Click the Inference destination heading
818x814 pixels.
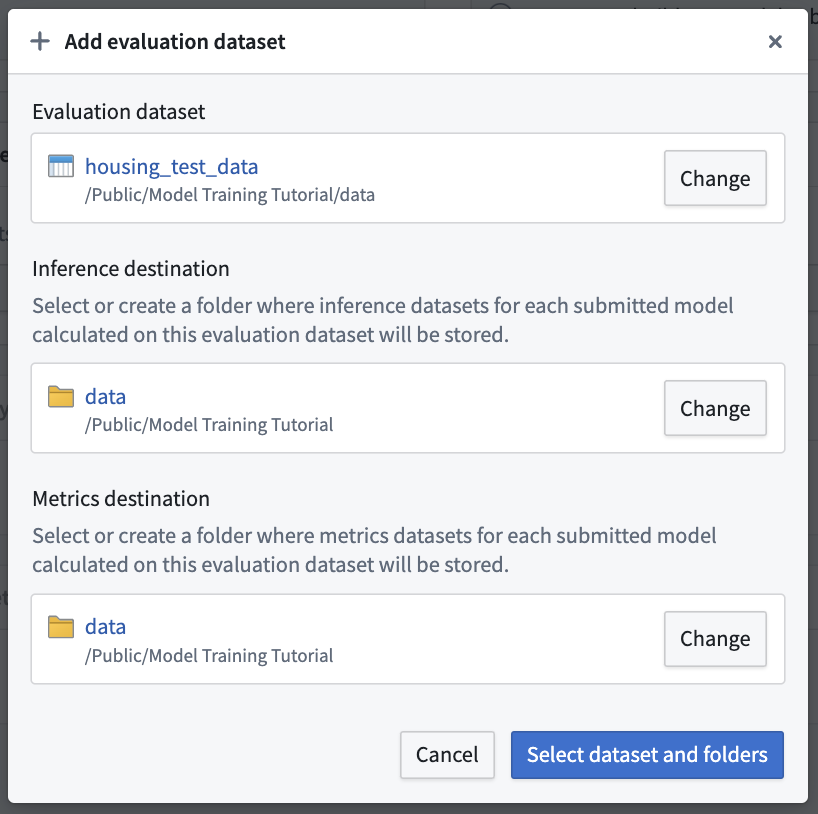point(131,269)
